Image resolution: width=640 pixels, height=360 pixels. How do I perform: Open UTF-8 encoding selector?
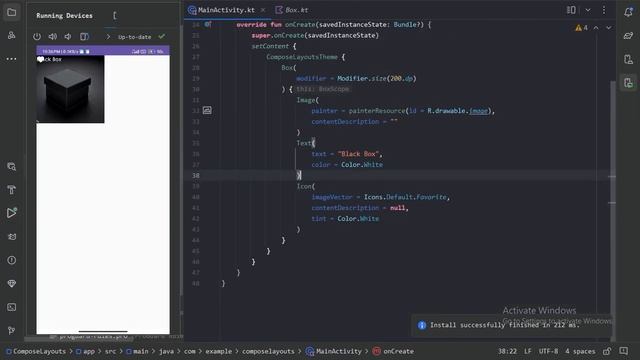[x=548, y=351]
